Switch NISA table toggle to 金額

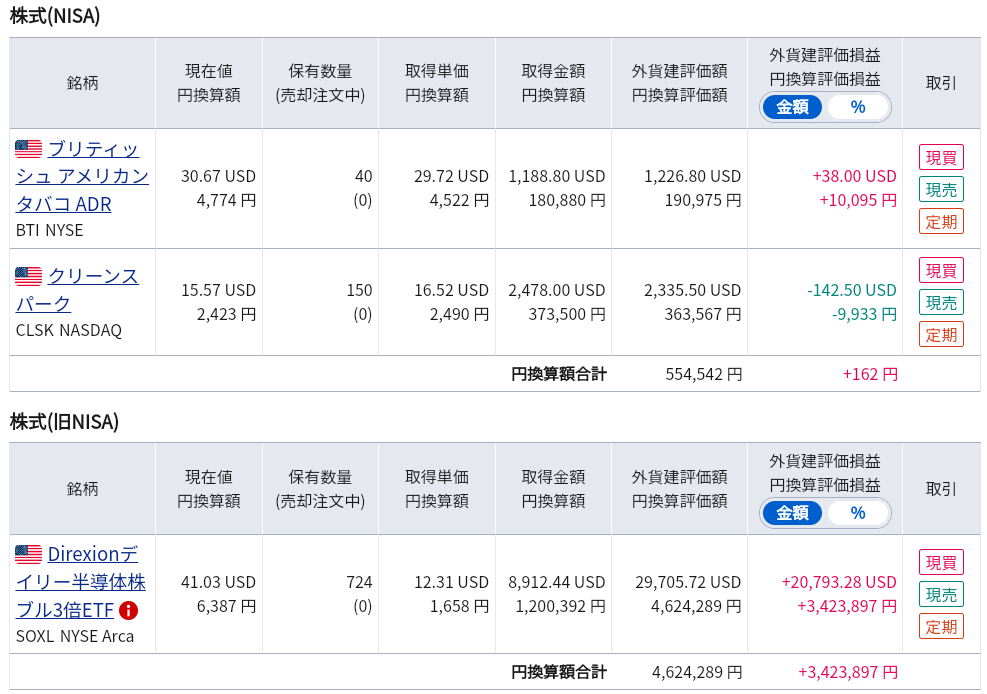(x=792, y=107)
